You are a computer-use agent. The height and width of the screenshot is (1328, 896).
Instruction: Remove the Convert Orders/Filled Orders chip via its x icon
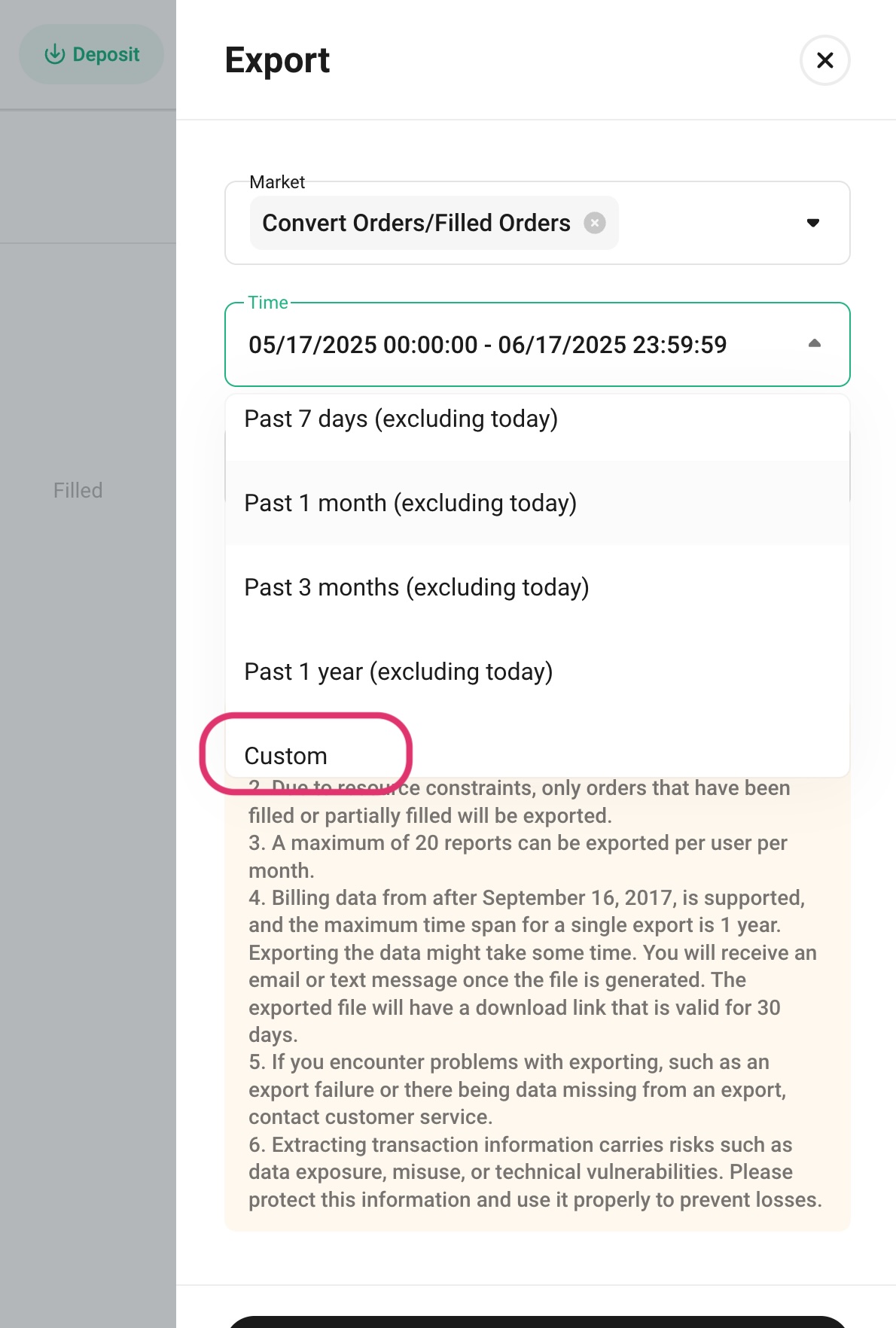click(x=595, y=222)
